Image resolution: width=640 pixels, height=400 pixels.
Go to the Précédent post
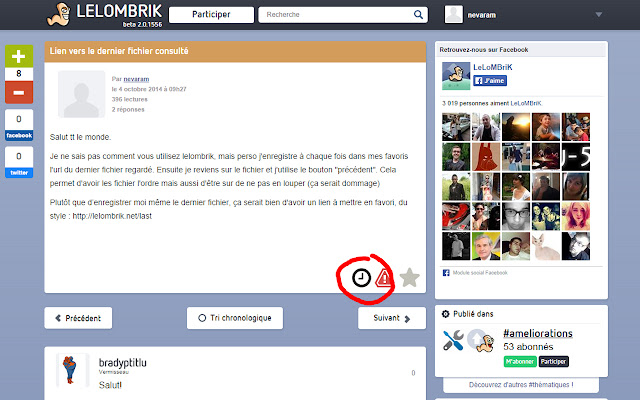point(78,318)
